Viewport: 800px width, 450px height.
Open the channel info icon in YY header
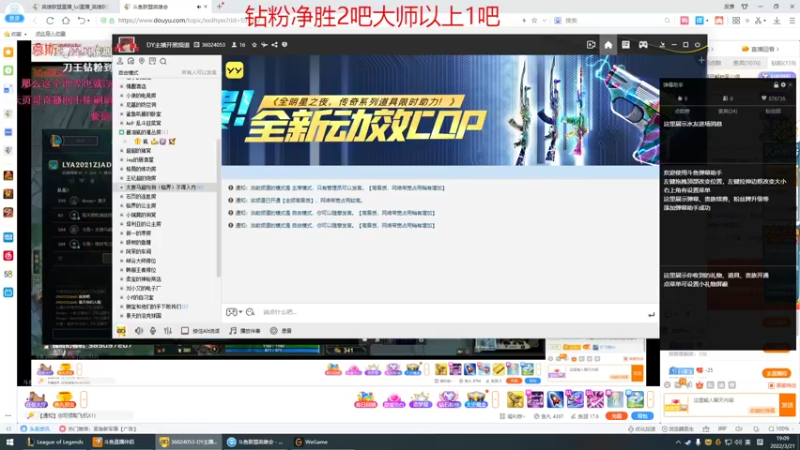click(285, 45)
